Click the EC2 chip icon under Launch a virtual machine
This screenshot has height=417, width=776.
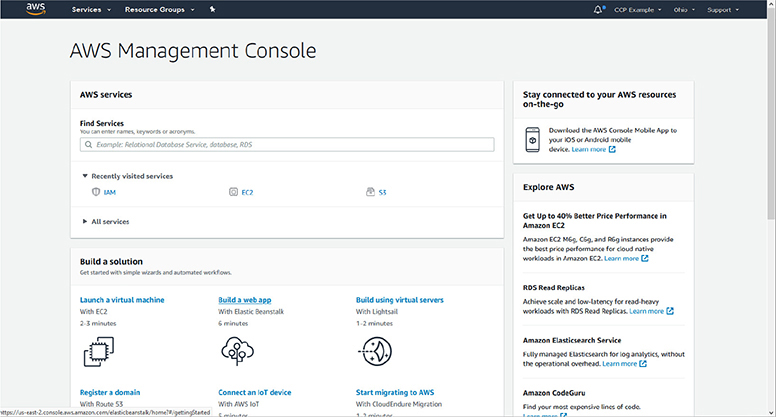97,349
